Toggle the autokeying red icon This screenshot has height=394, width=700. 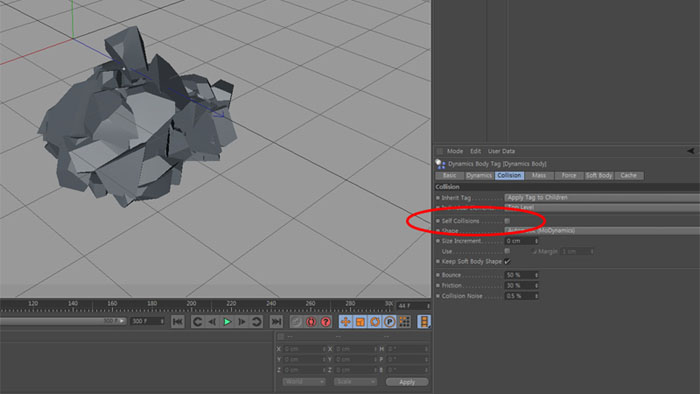311,321
